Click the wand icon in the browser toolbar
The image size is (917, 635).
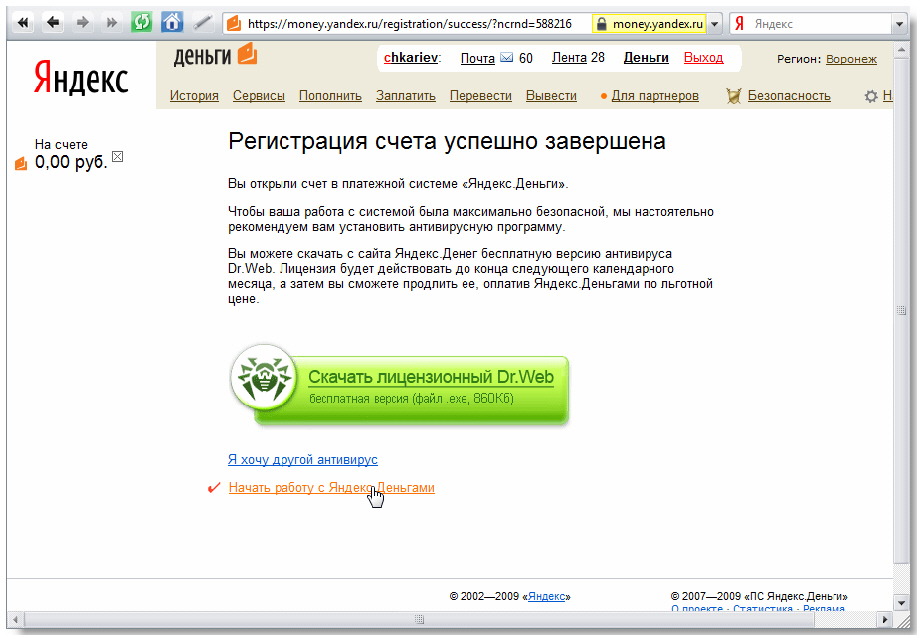(202, 23)
